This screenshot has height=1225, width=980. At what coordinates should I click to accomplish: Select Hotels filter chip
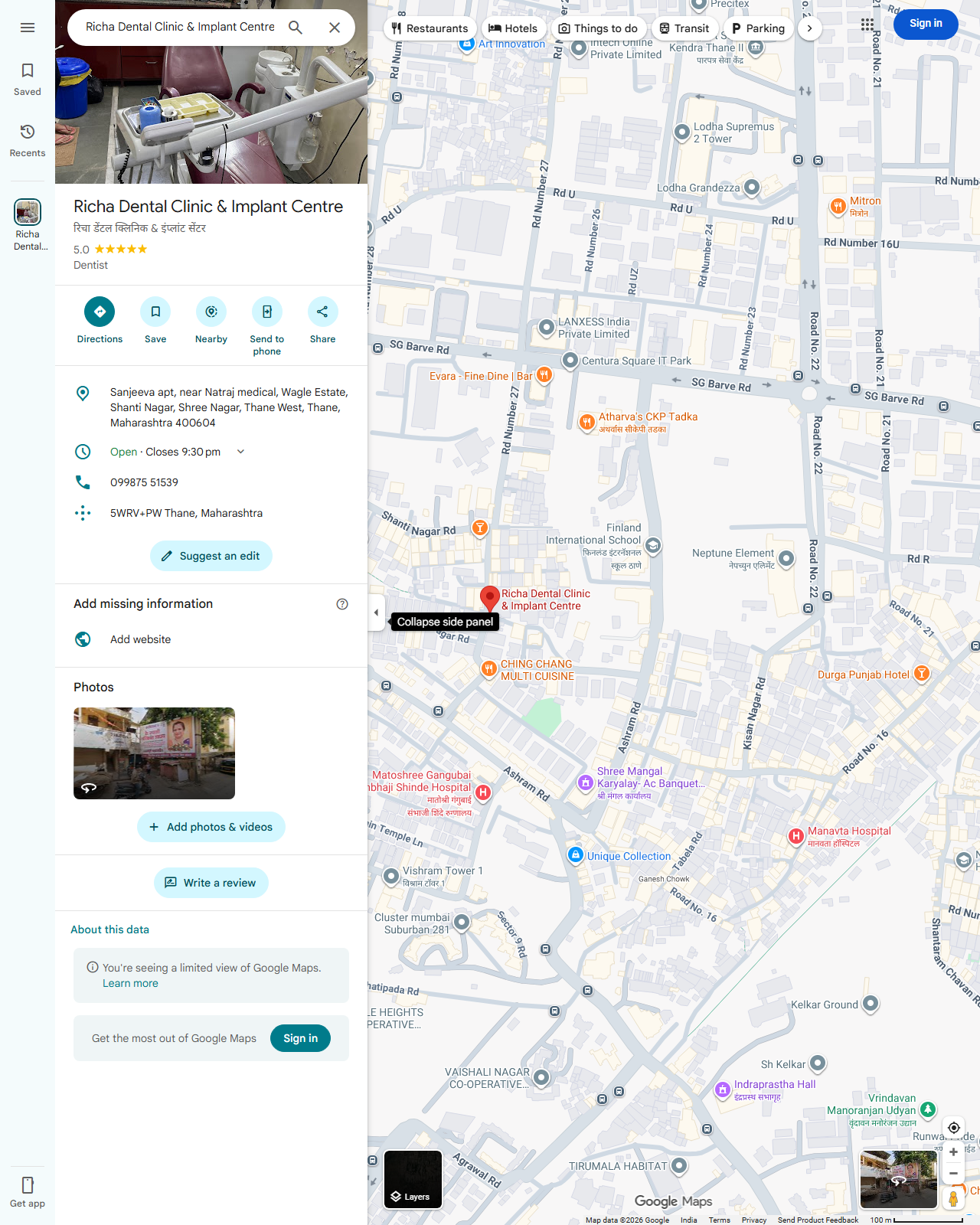[x=513, y=28]
